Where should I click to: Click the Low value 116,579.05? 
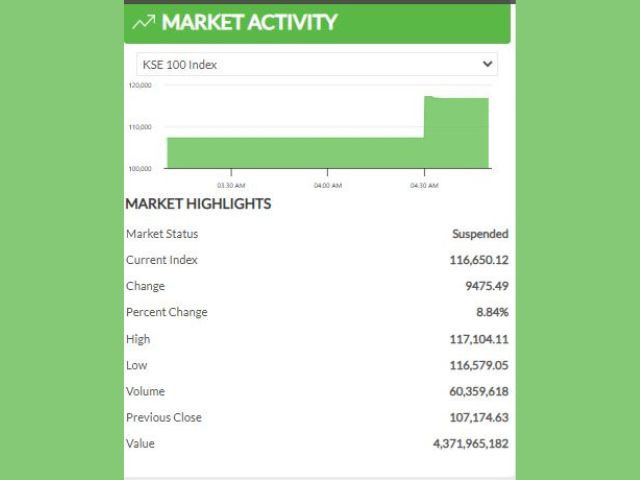(479, 365)
